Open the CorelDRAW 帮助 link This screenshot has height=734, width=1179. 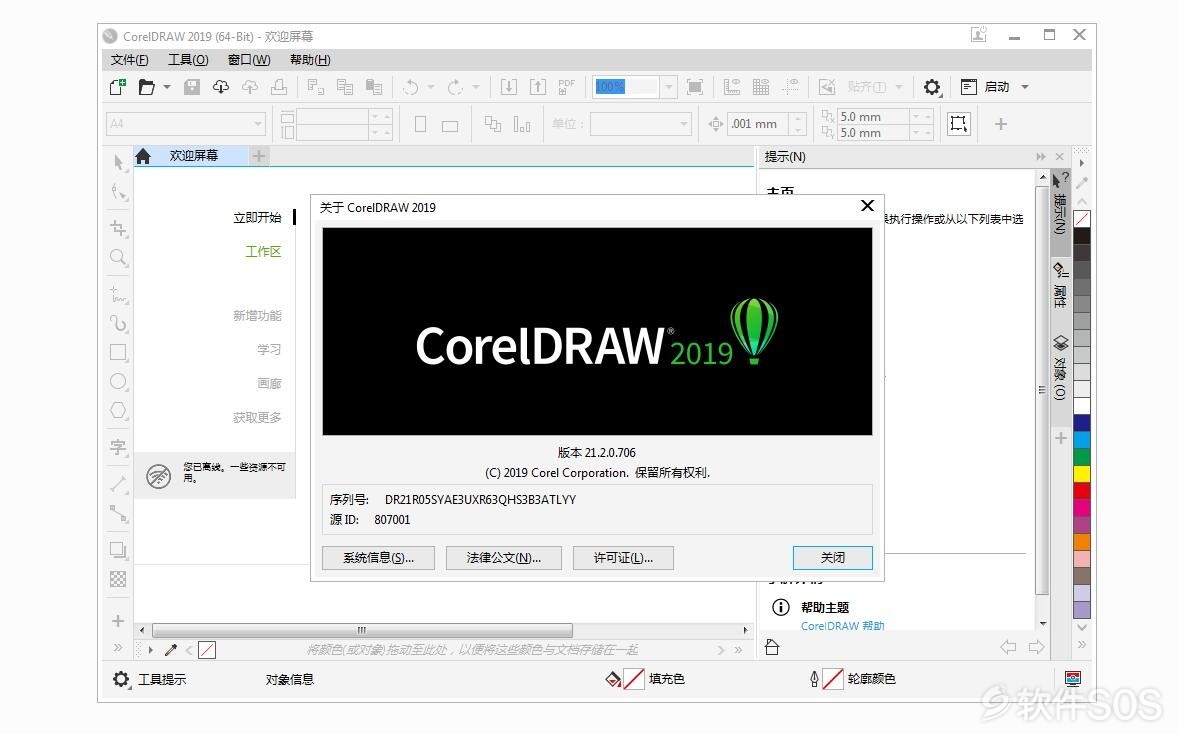click(842, 626)
